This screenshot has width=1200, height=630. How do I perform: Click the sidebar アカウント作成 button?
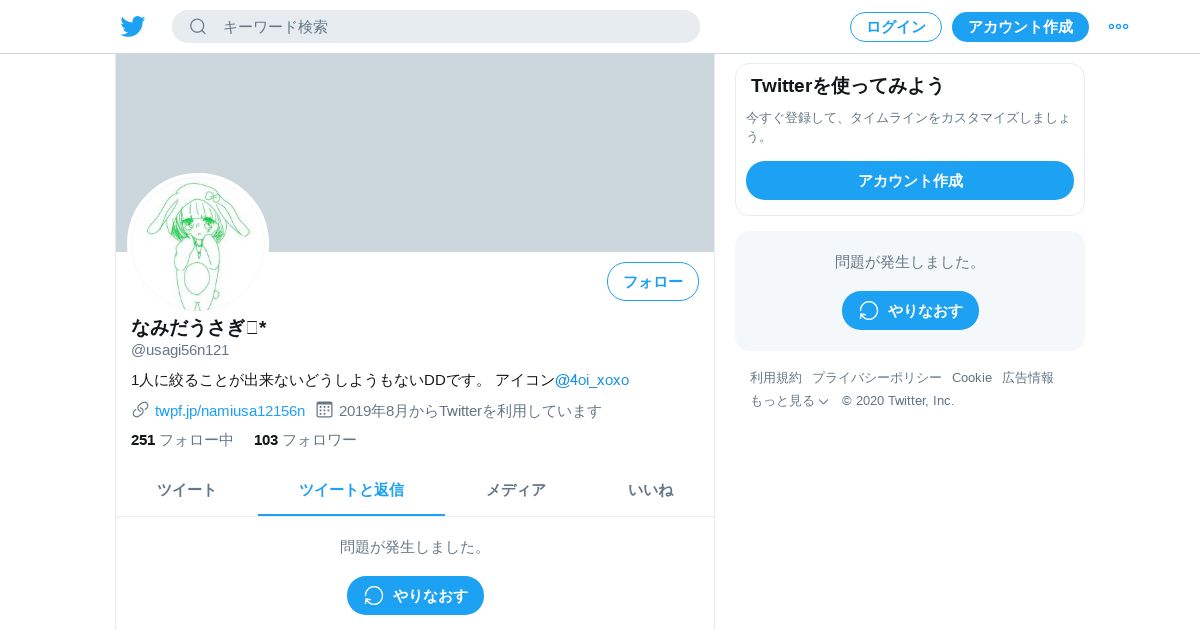point(910,180)
